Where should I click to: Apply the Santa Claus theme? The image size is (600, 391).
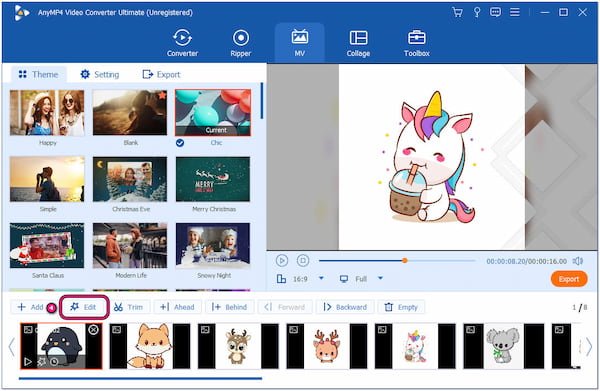click(47, 245)
